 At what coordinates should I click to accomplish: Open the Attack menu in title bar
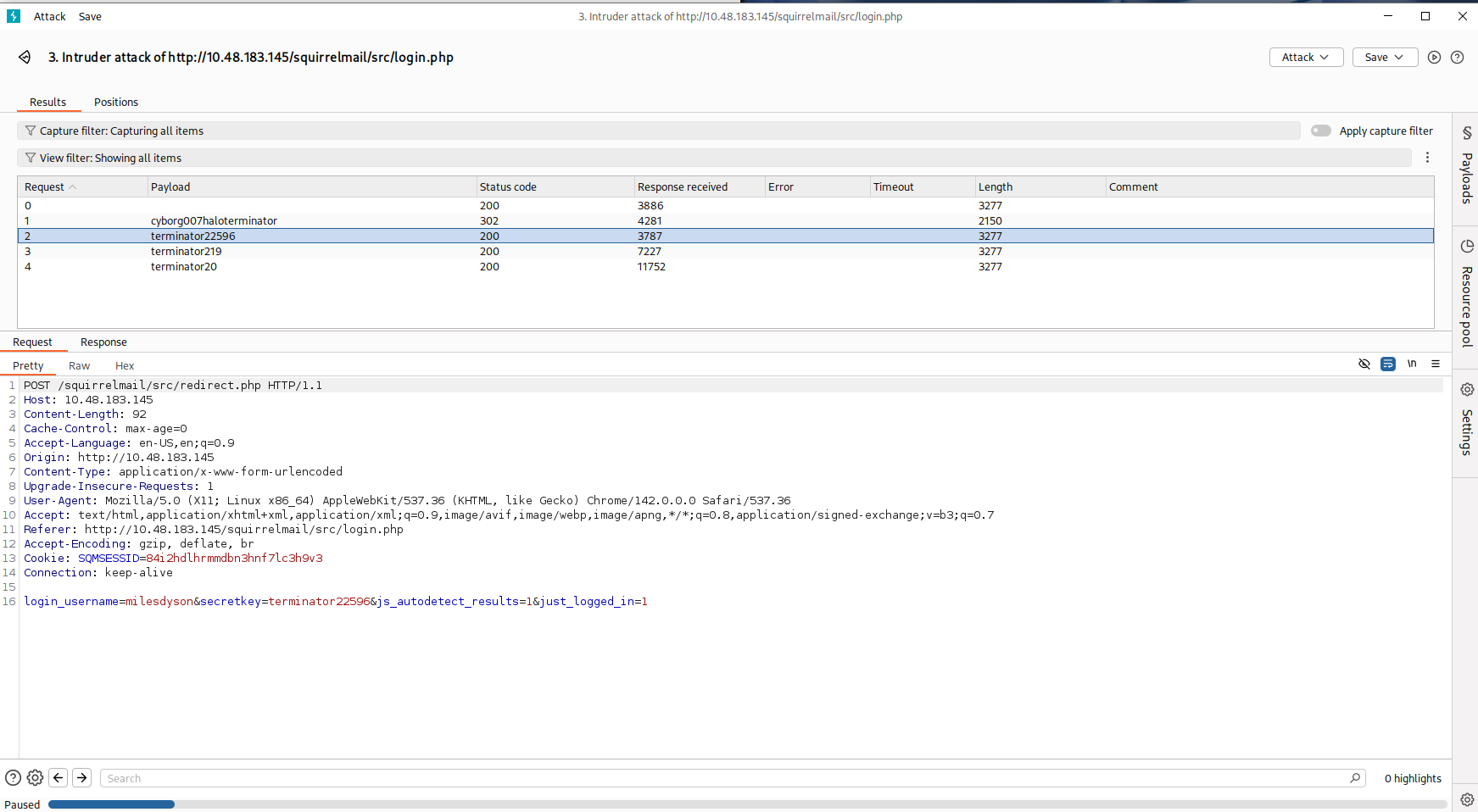coord(50,16)
